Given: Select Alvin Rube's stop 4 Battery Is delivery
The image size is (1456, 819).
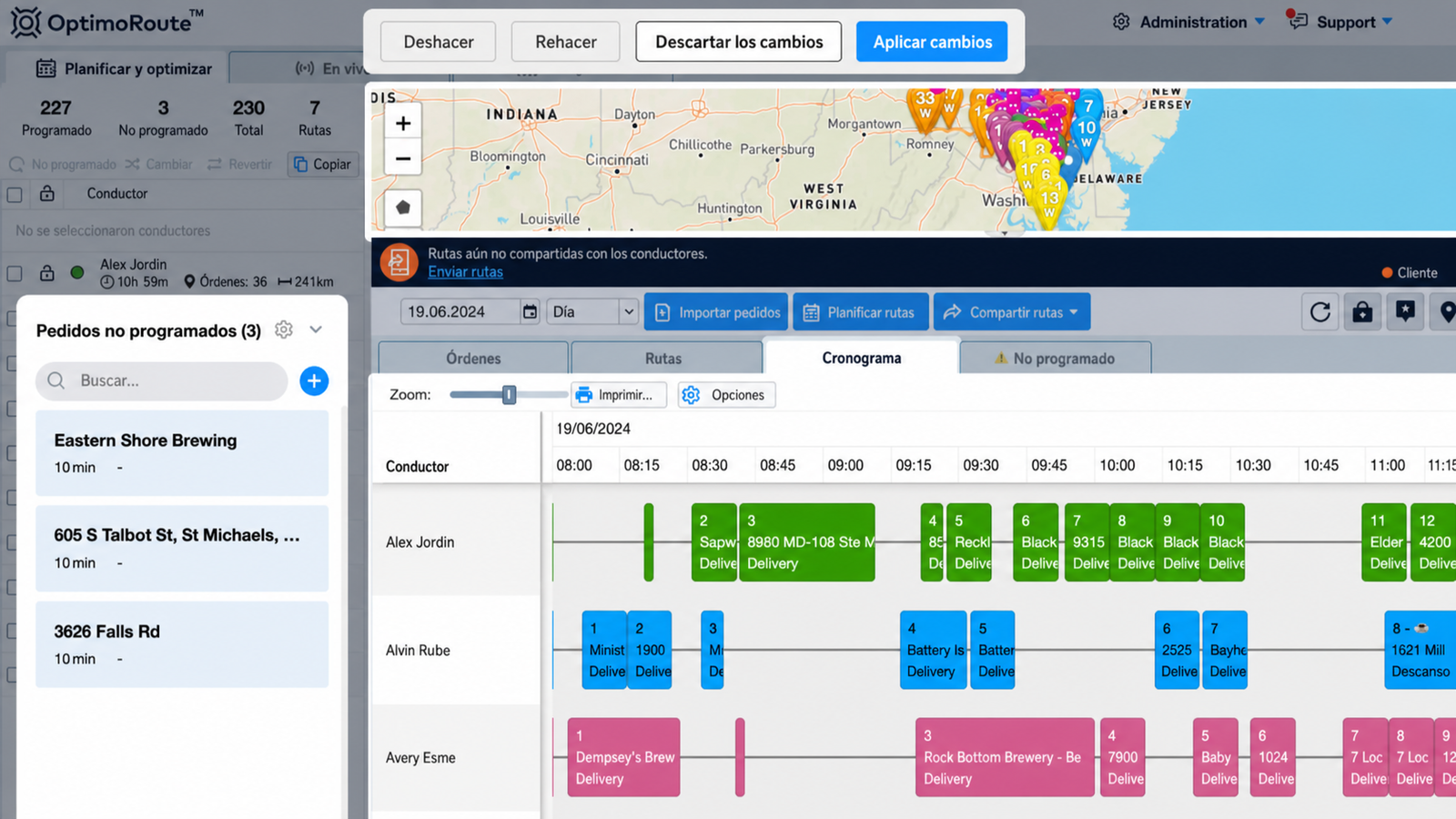Looking at the screenshot, I should coord(934,650).
